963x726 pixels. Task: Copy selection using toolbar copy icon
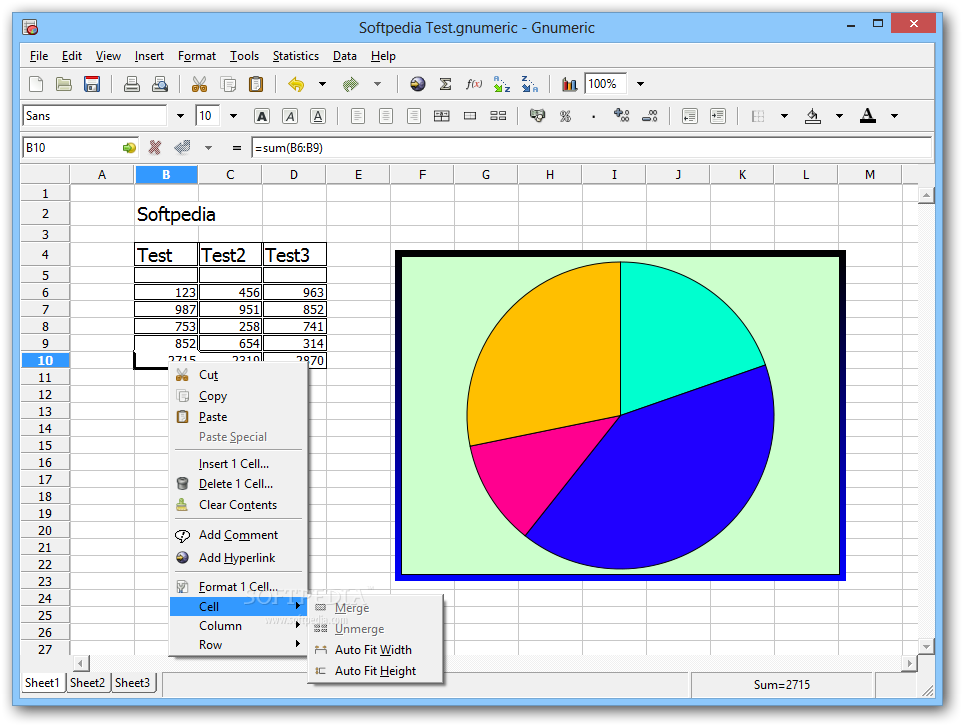click(228, 84)
